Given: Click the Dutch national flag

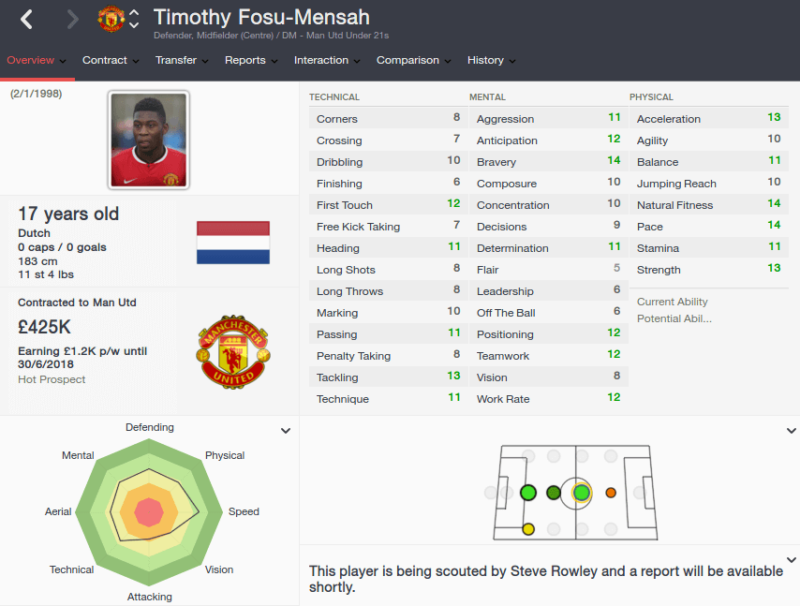Looking at the screenshot, I should 233,242.
